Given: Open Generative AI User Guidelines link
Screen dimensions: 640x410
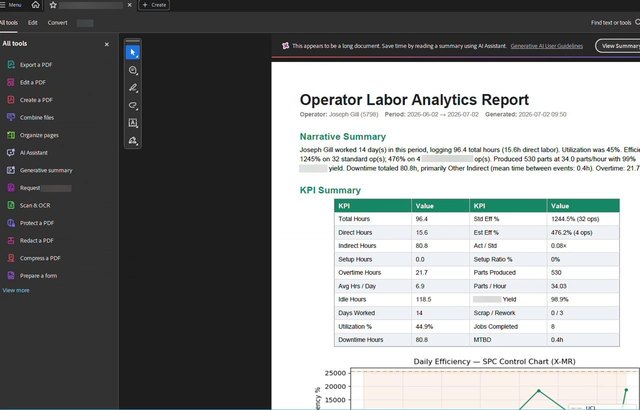Looking at the screenshot, I should coord(547,46).
